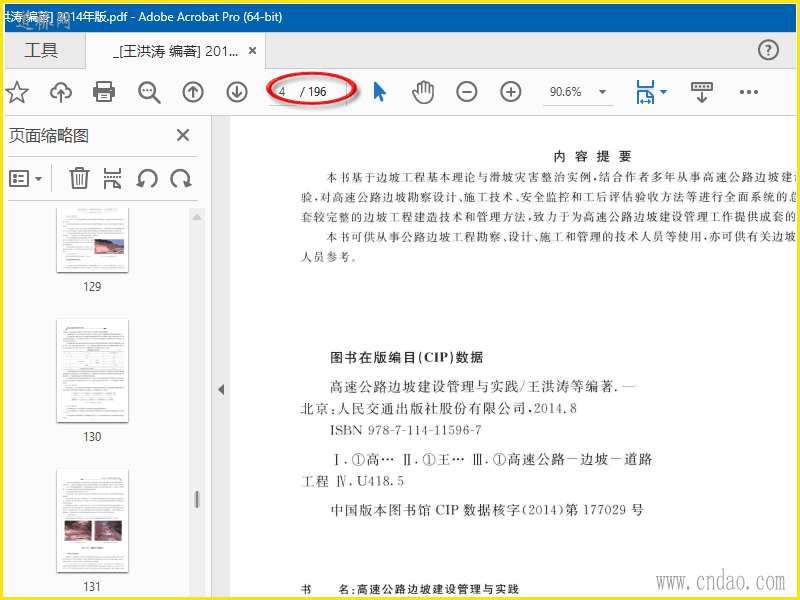Zoom out with the minus icon
800x600 pixels.
point(466,92)
